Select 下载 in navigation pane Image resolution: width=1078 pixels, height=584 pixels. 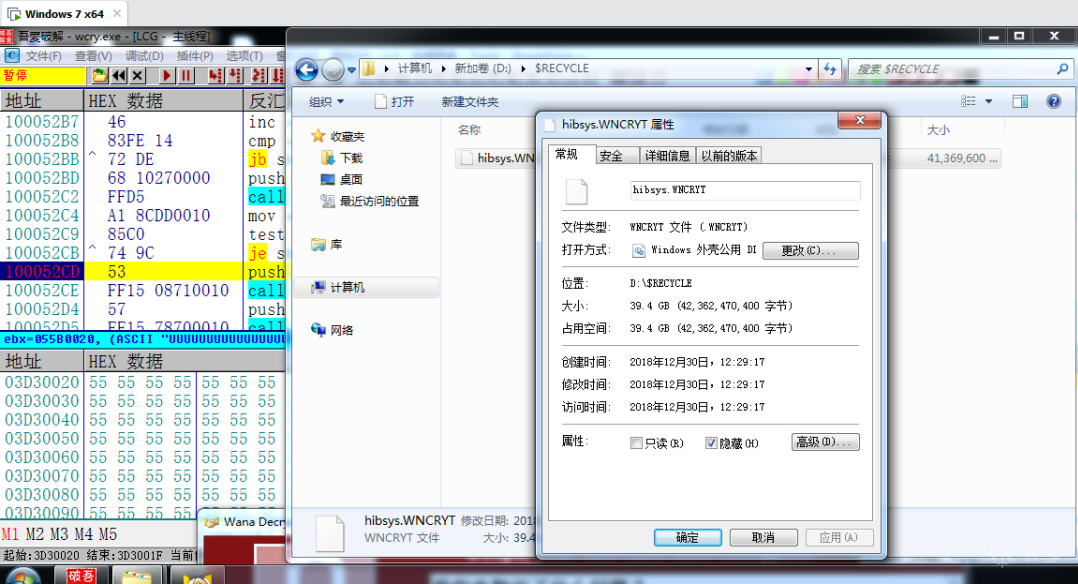click(x=342, y=158)
